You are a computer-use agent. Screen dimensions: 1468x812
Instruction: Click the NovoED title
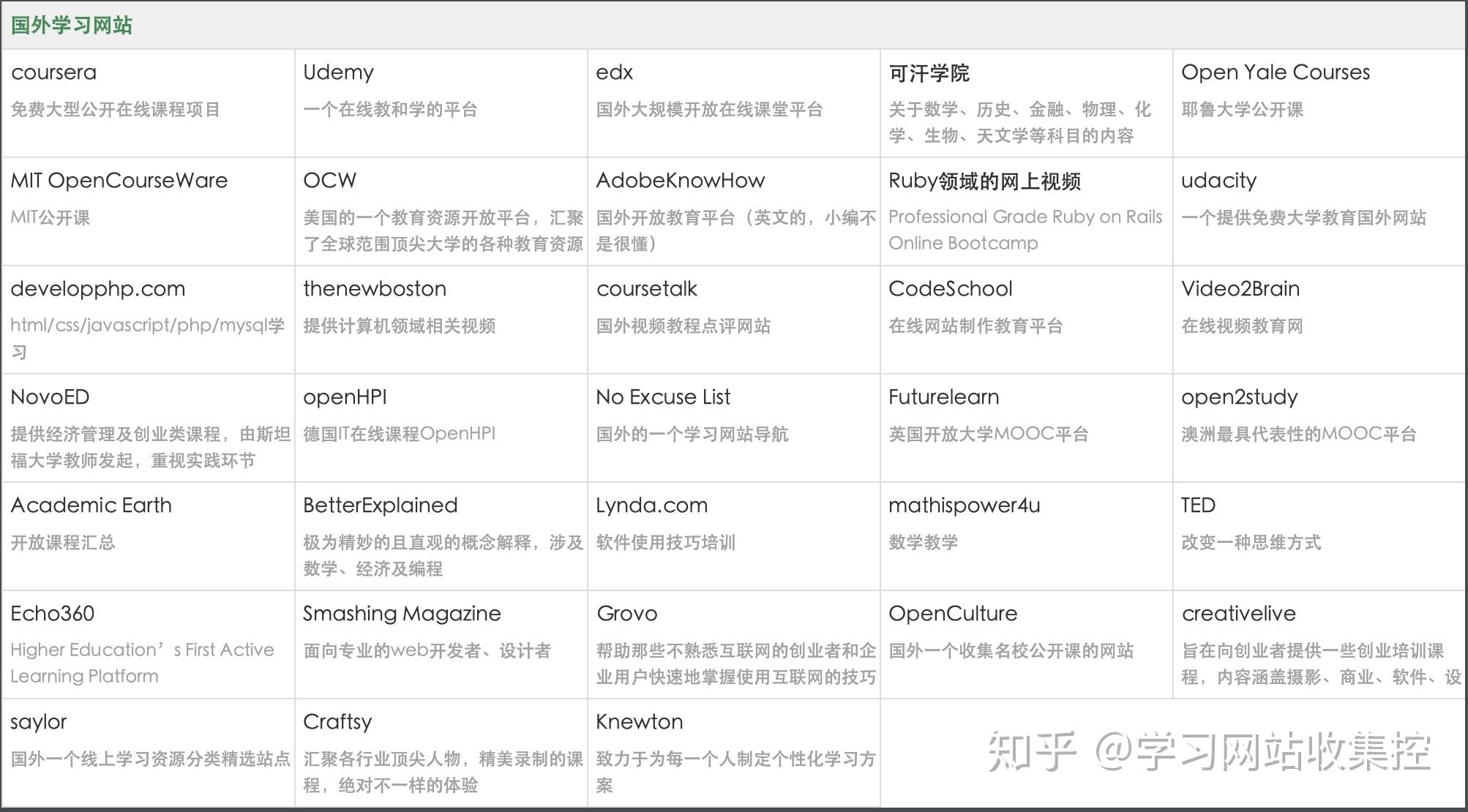(50, 397)
